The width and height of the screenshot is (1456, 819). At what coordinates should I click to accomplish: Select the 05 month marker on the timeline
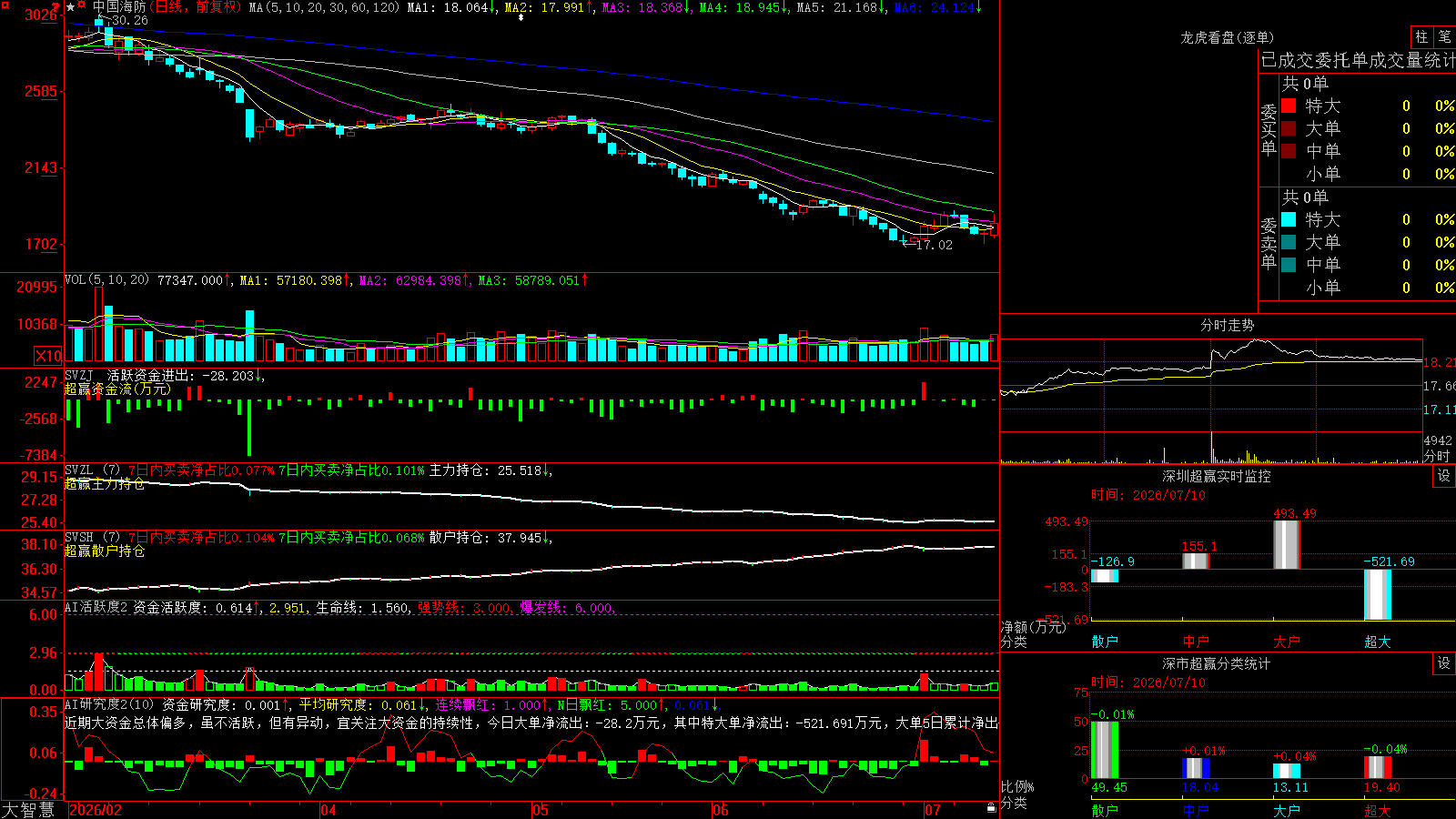coord(541,810)
